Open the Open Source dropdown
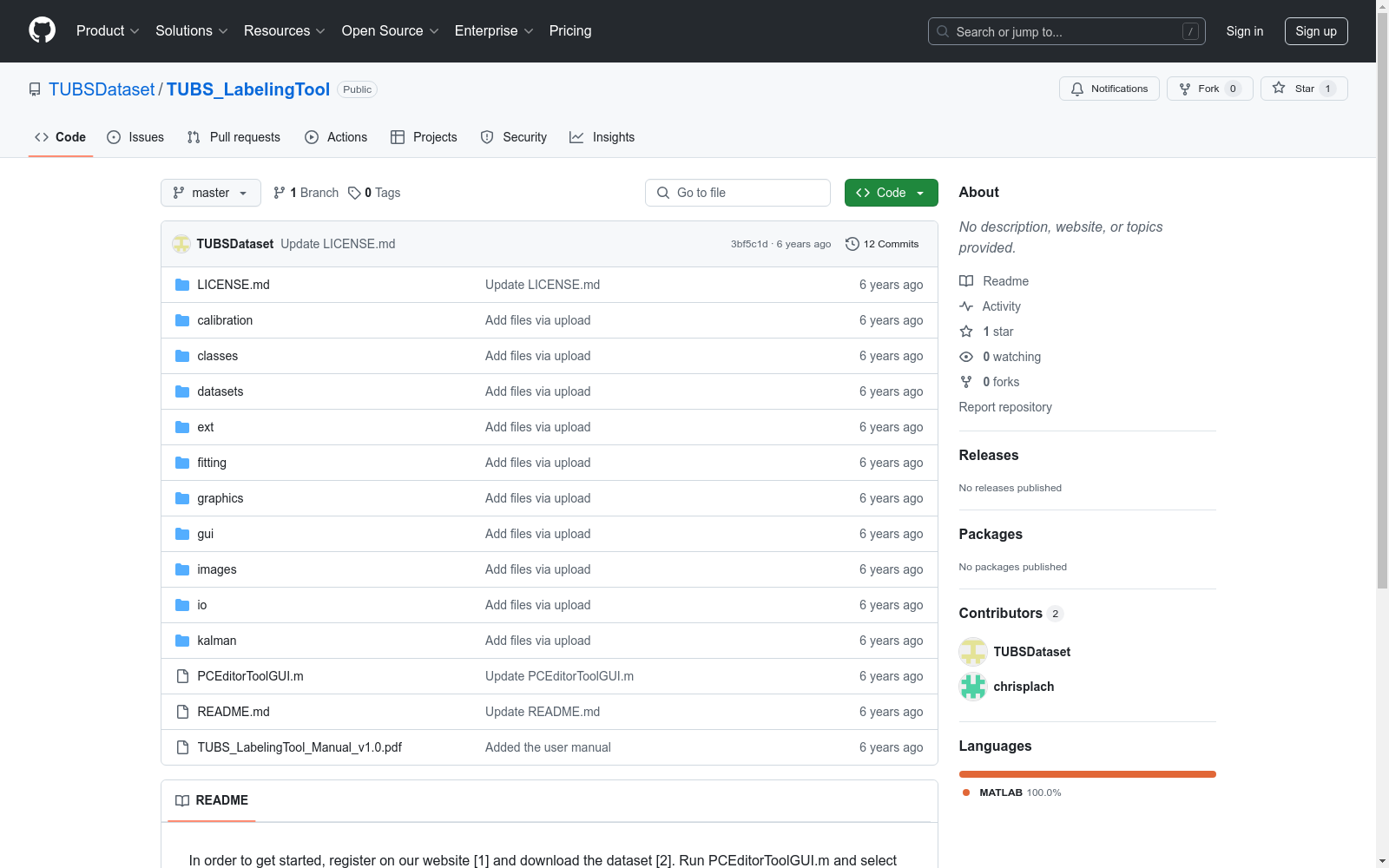Screen dimensions: 1389x868 (x=391, y=31)
